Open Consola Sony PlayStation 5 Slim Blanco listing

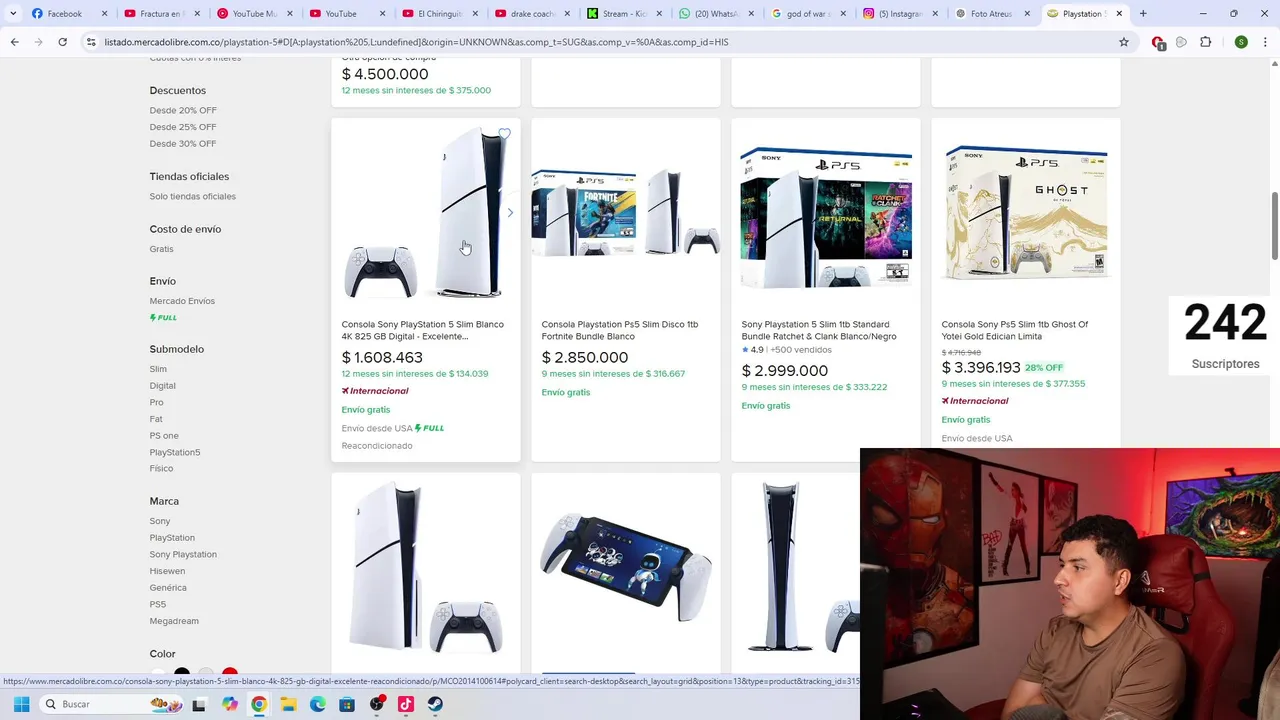click(423, 330)
